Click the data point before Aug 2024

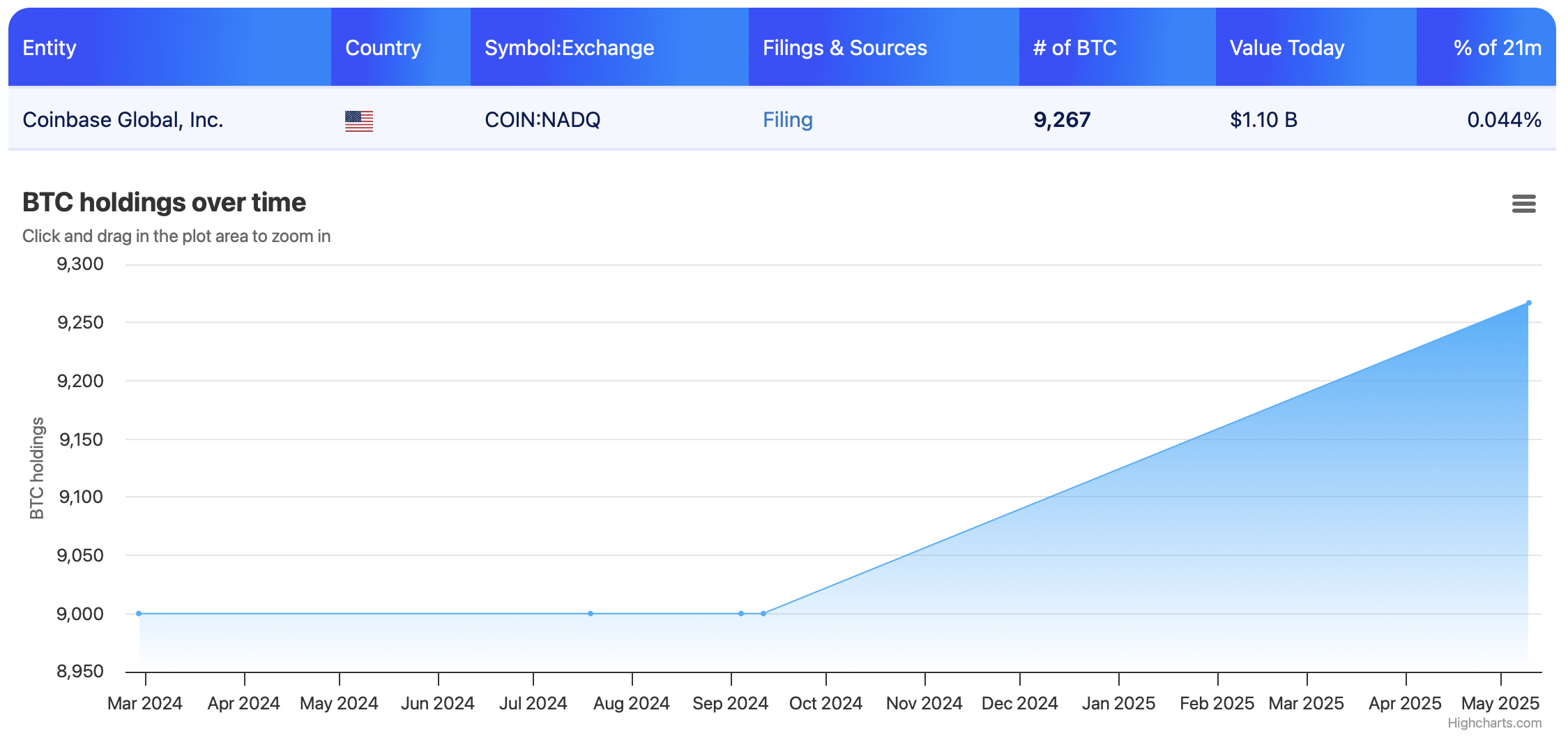tap(591, 614)
